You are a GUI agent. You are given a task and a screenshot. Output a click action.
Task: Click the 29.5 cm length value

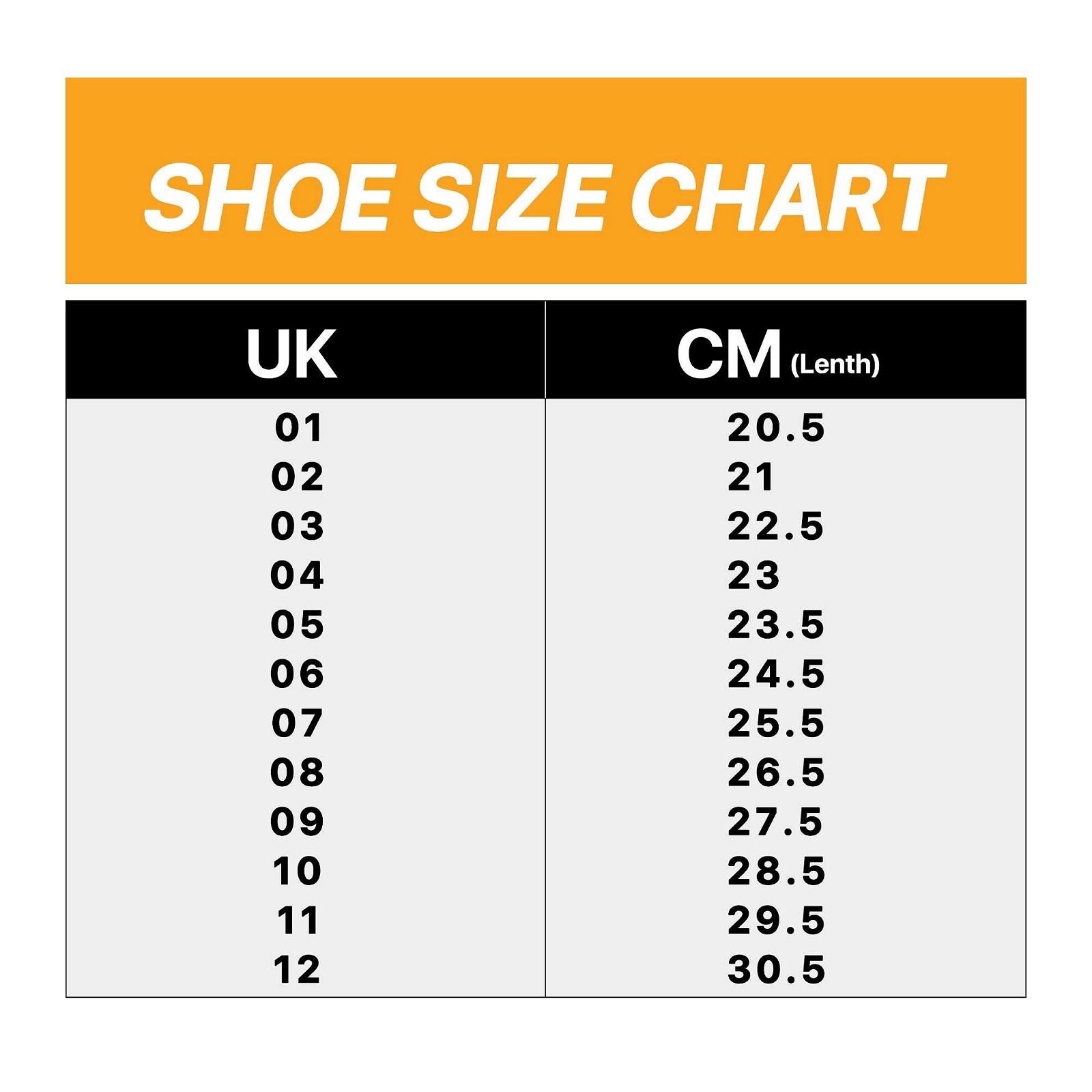(776, 920)
